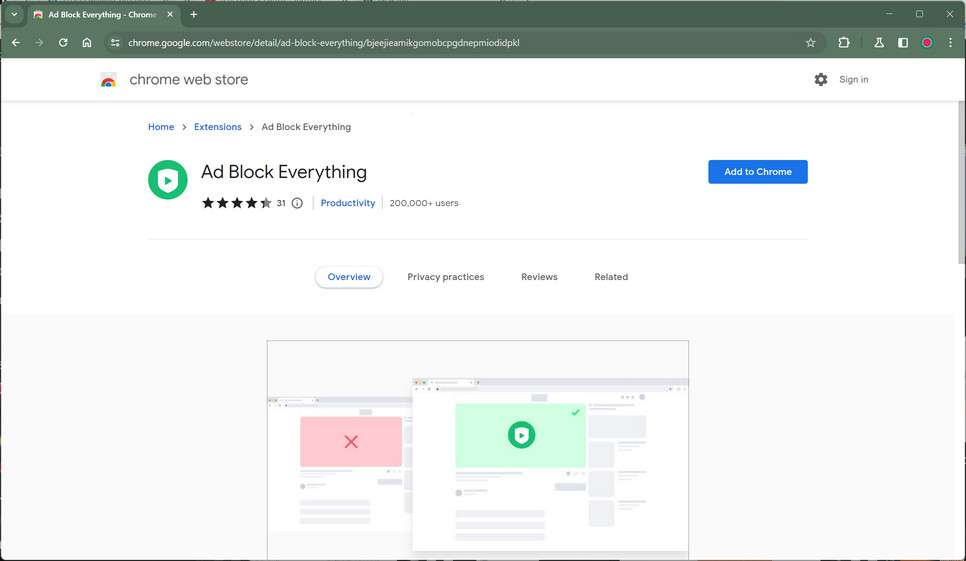Click Sign in link
The image size is (966, 561).
[853, 79]
